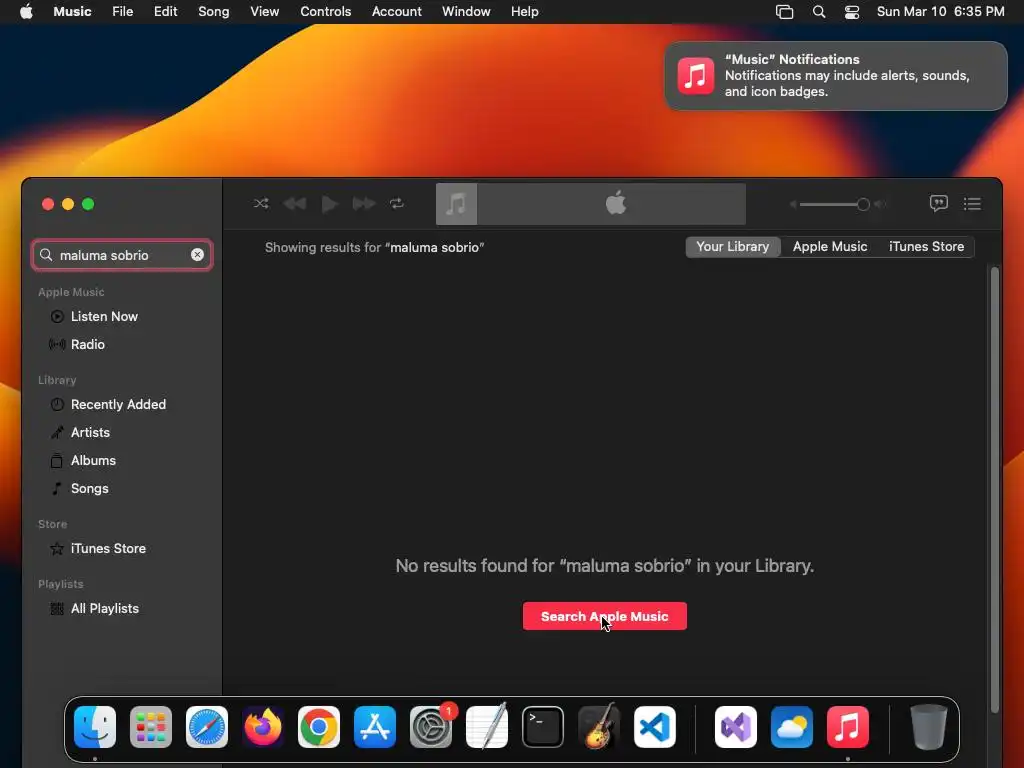Open the Account menu
Screen dimensions: 1024x768
click(396, 12)
